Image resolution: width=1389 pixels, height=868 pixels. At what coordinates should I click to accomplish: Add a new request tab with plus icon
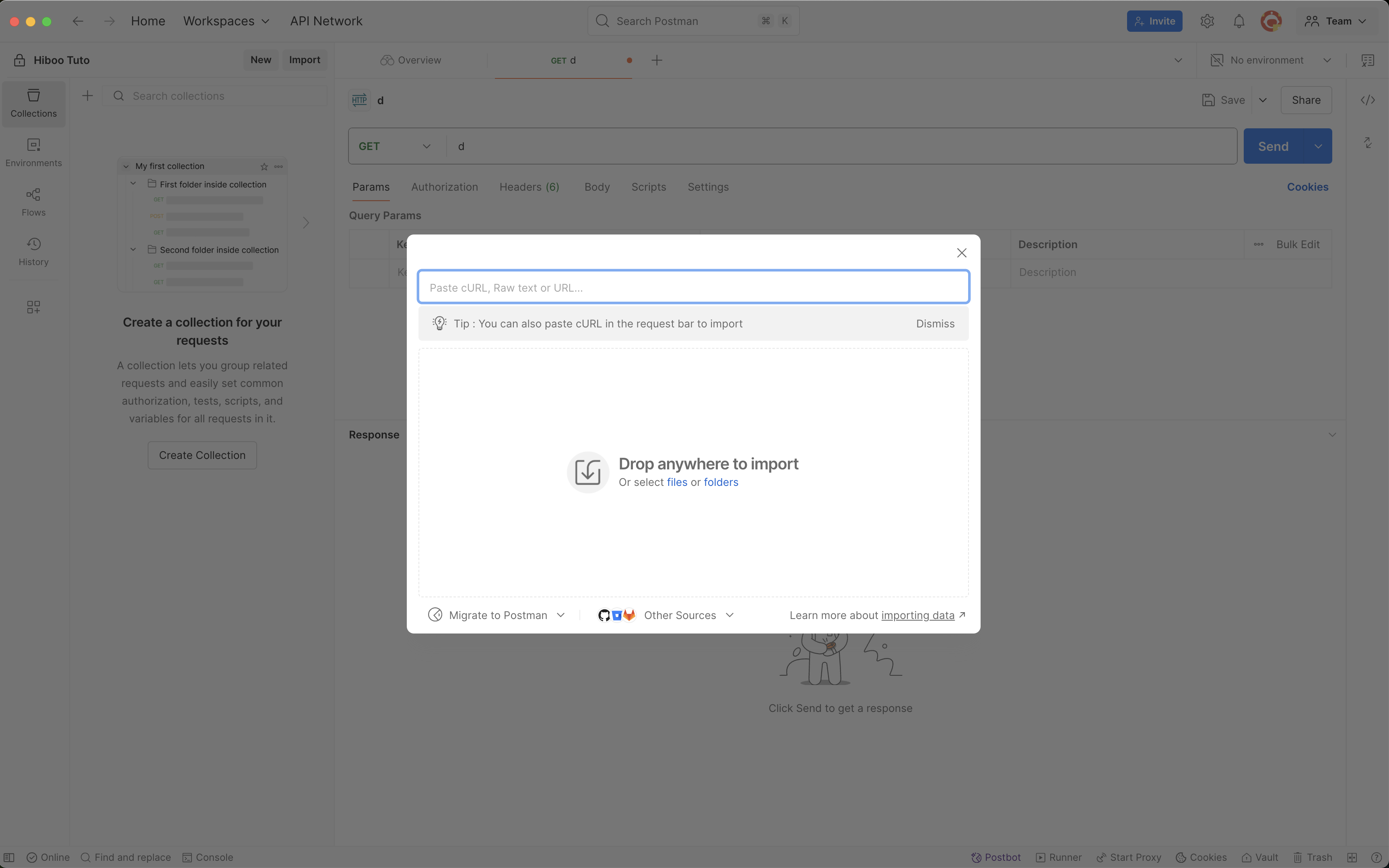pos(656,60)
